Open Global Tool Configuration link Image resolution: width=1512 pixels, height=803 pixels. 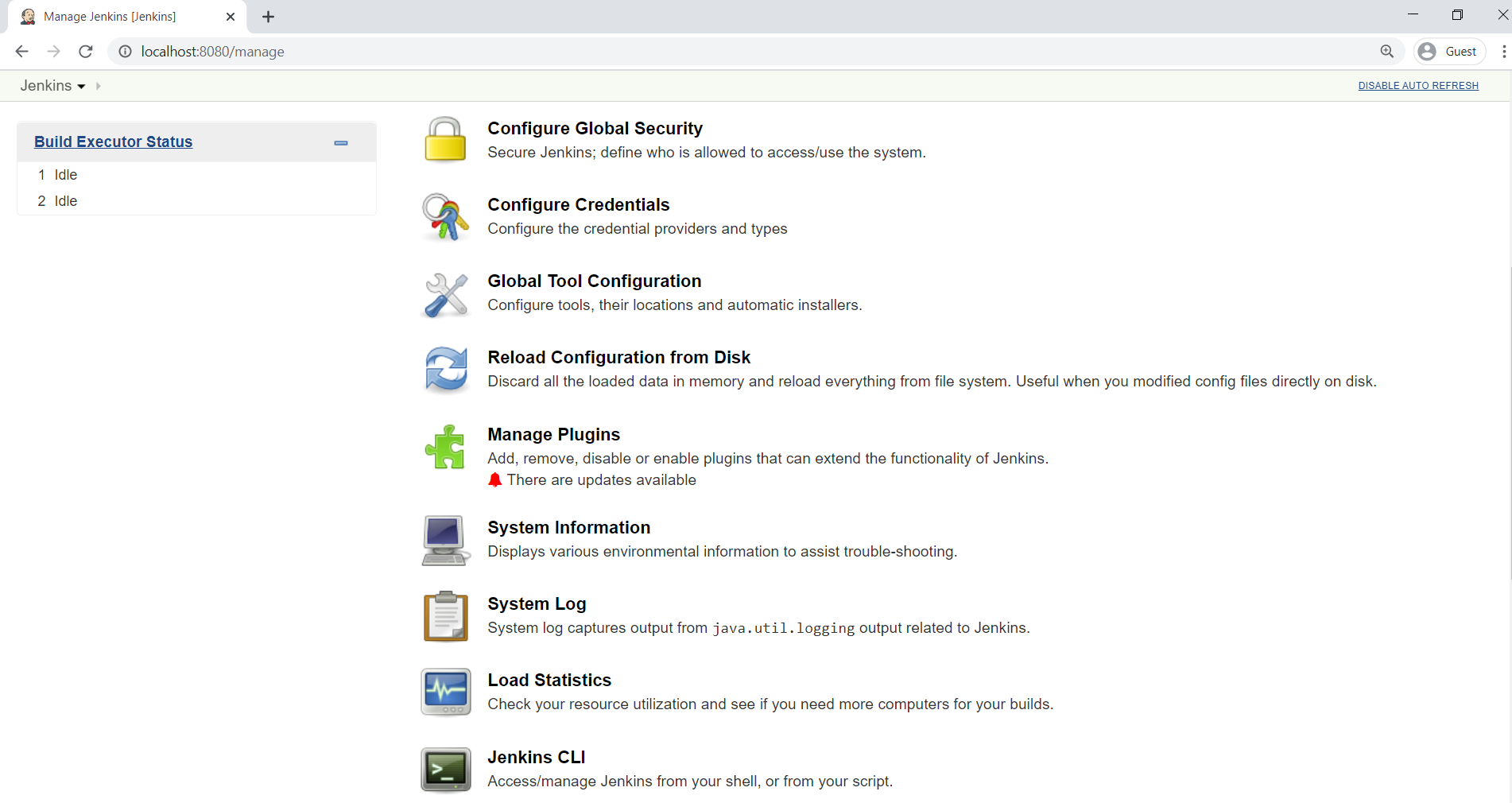coord(595,281)
